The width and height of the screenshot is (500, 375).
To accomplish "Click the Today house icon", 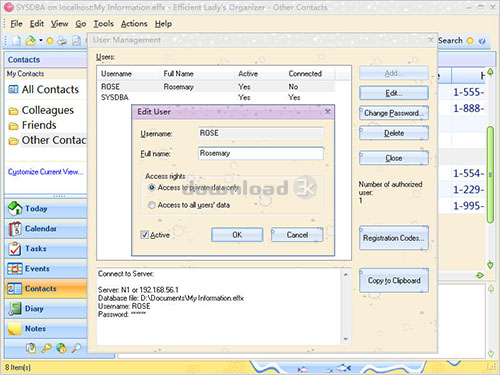I will pos(15,208).
